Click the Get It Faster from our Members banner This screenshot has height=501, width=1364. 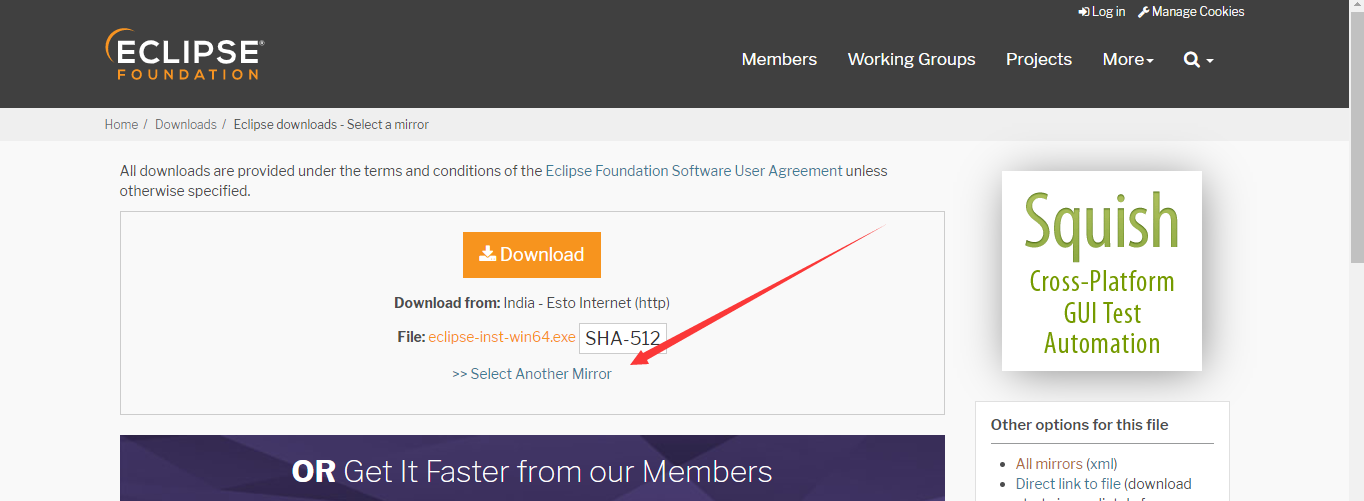point(532,470)
